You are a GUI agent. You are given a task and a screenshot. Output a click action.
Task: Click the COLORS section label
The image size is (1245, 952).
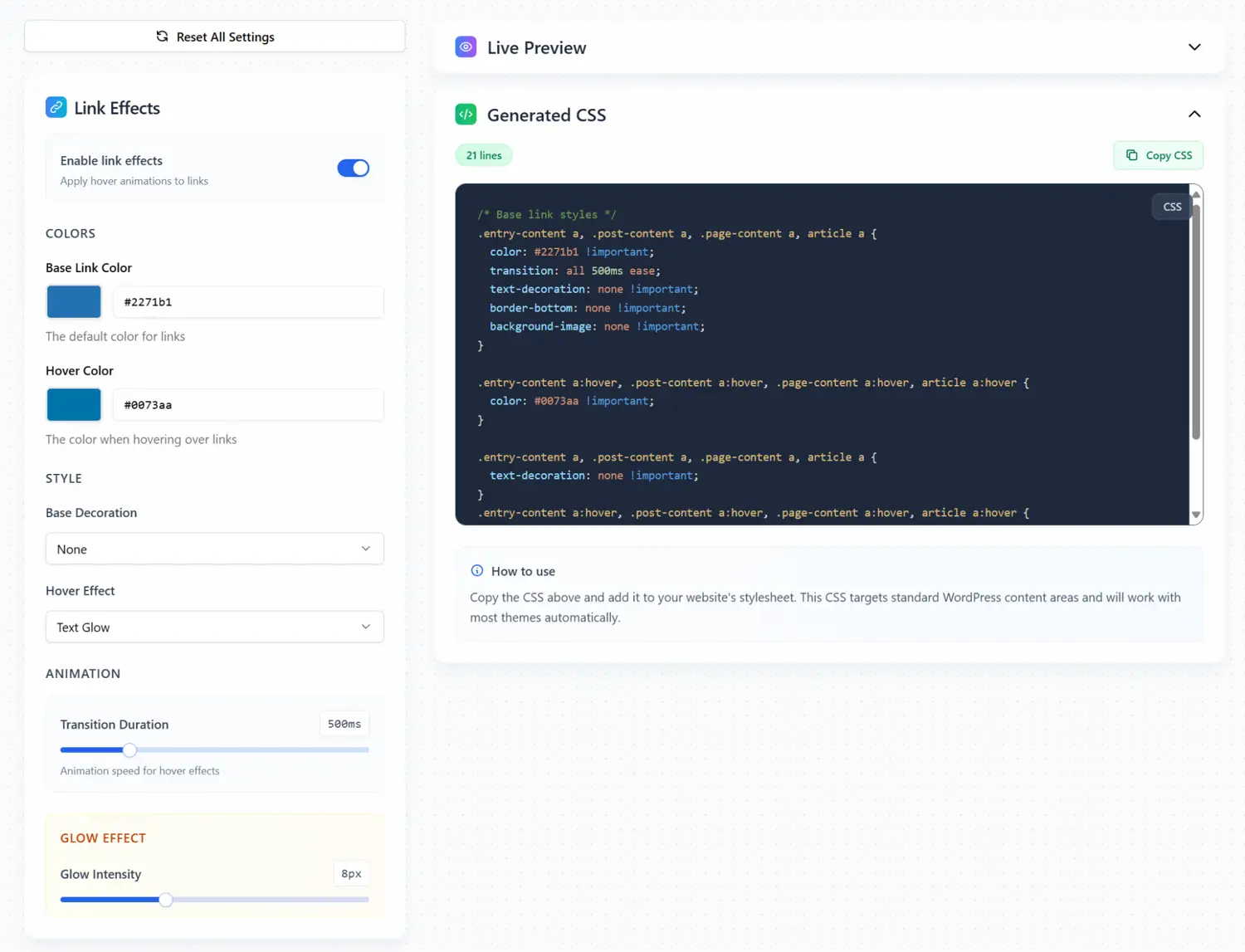coord(71,234)
